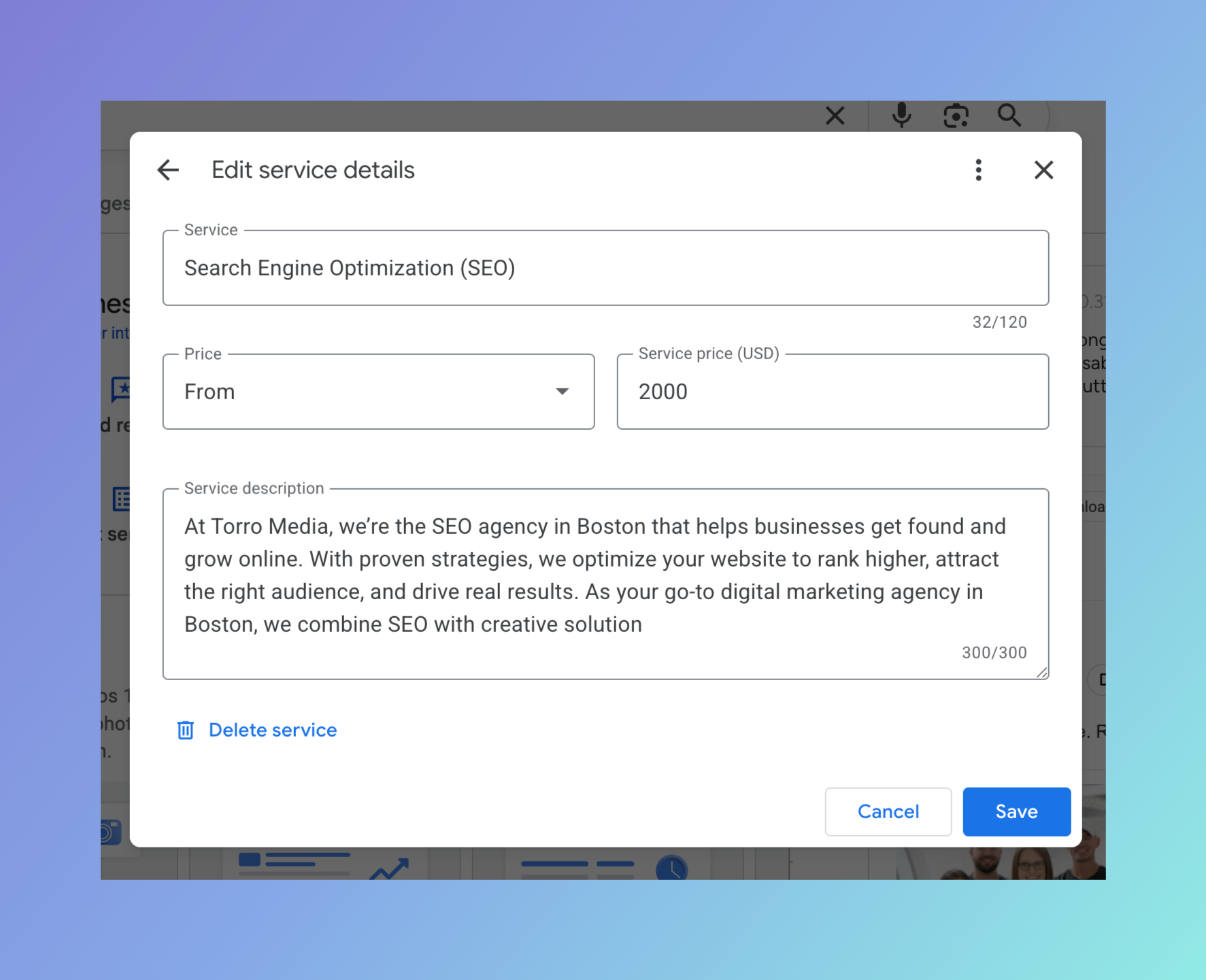Click the blue camera icon behind the dialog
Viewport: 1206px width, 980px height.
click(x=110, y=832)
